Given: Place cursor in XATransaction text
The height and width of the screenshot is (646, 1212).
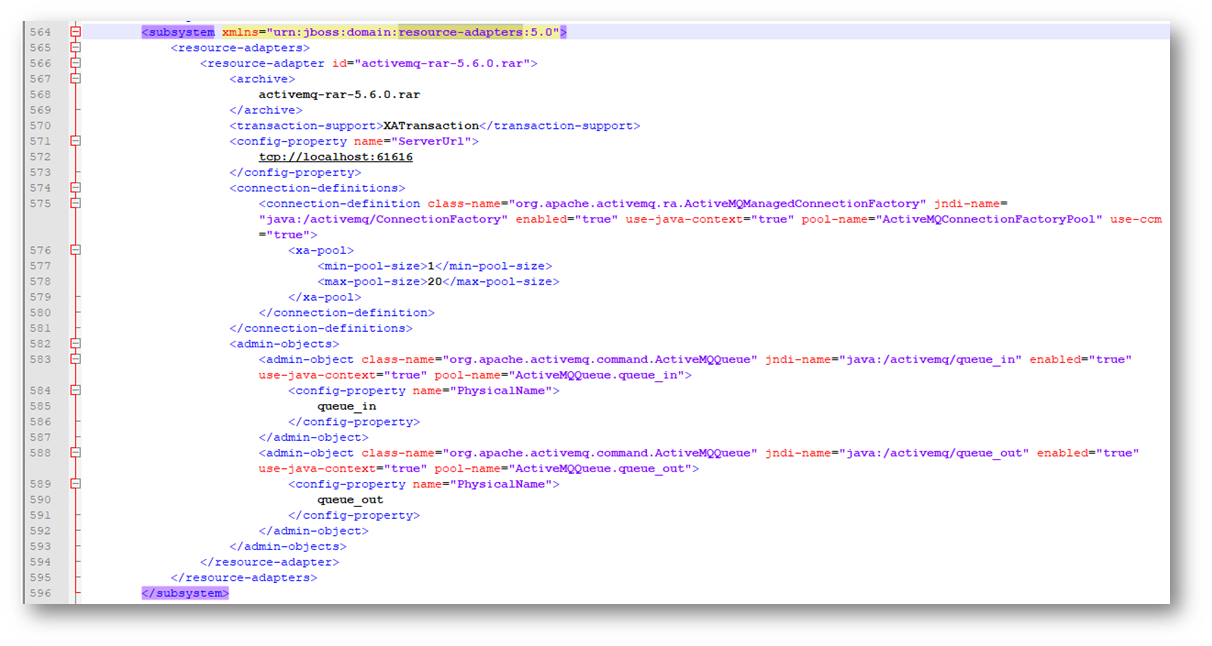Looking at the screenshot, I should [431, 126].
